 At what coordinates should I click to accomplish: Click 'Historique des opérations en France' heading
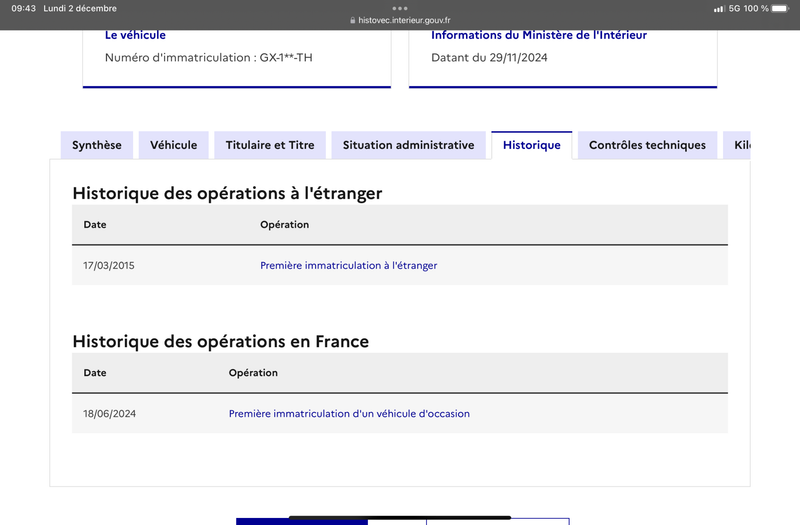[x=220, y=341]
